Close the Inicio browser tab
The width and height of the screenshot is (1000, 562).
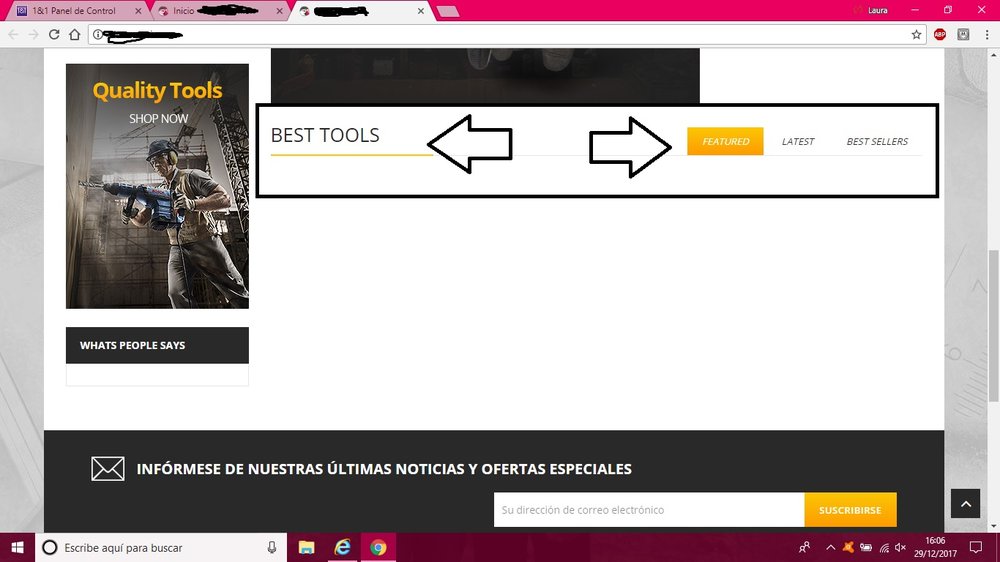click(x=279, y=11)
